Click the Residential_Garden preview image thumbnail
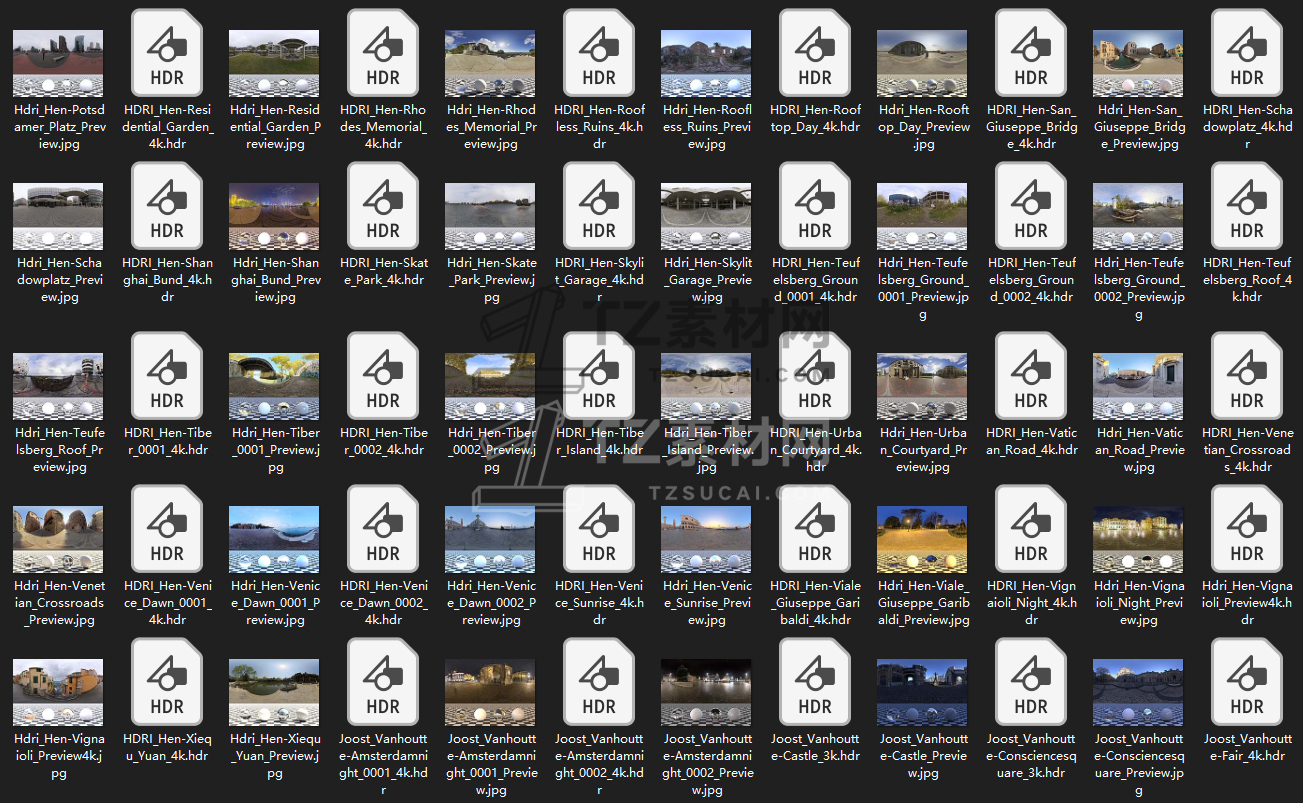This screenshot has width=1303, height=803. [274, 63]
